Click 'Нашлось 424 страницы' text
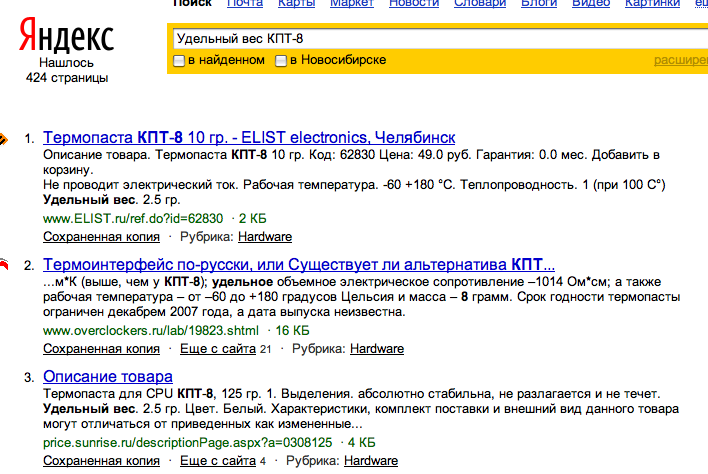 pyautogui.click(x=67, y=70)
